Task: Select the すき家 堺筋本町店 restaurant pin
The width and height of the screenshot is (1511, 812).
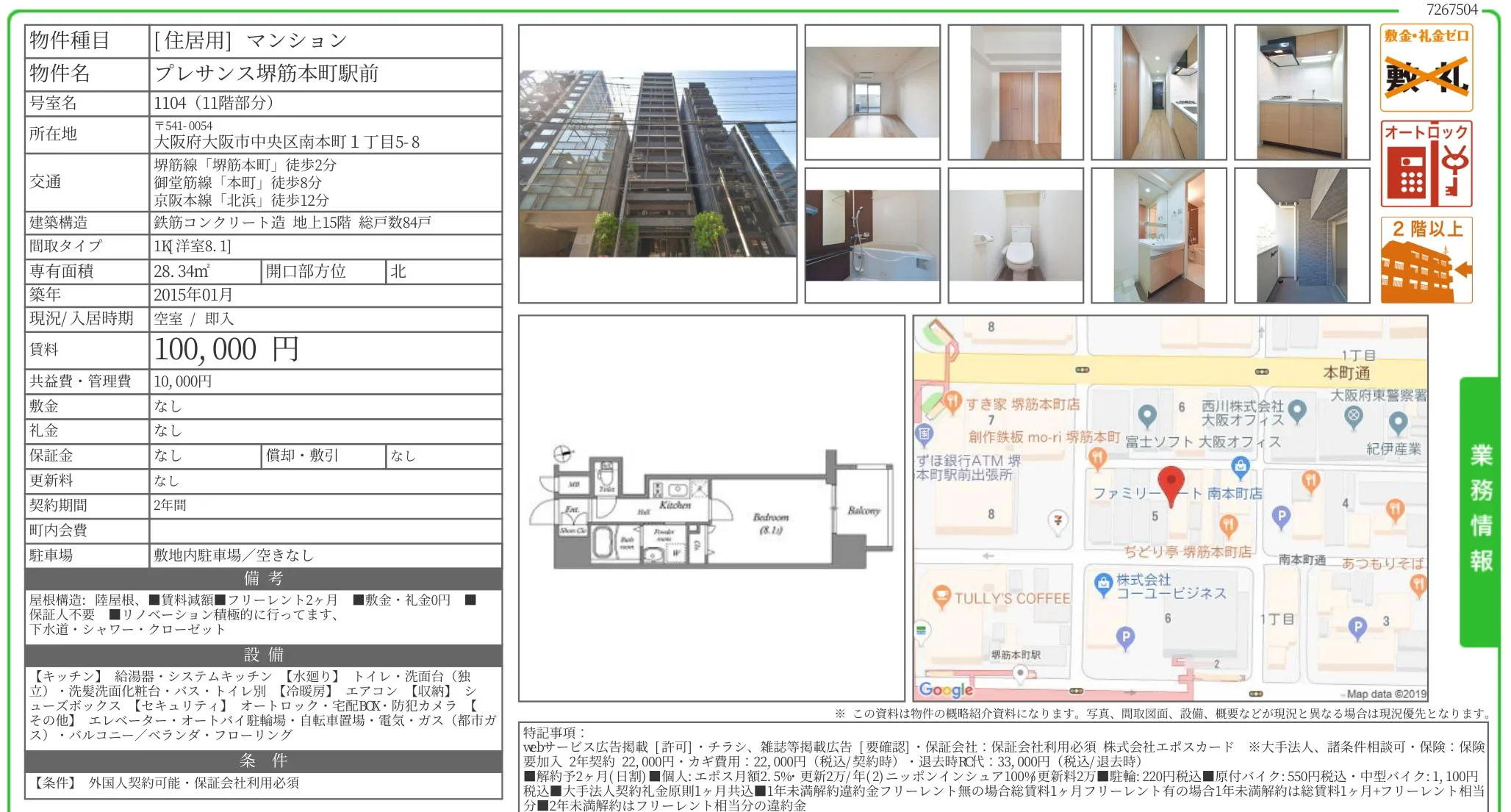Action: 952,403
